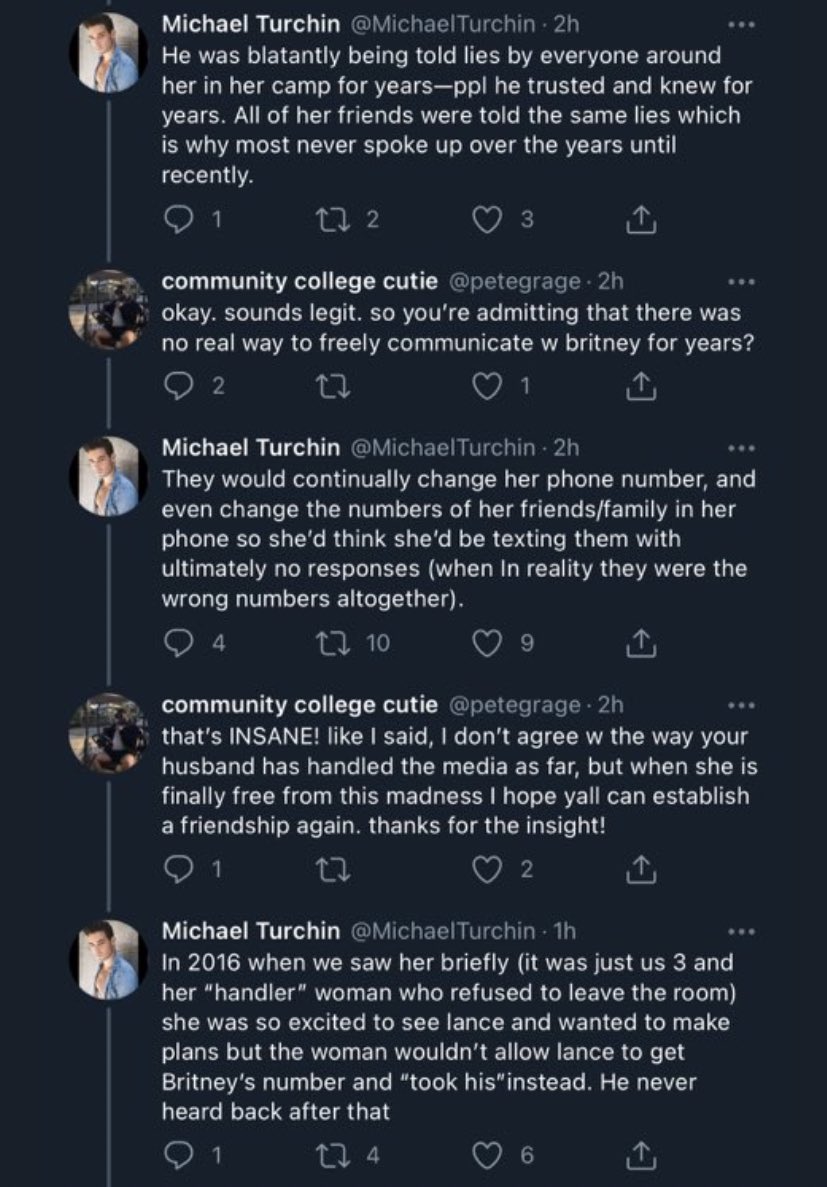Open the @petegrage profile handle link
Image resolution: width=827 pixels, height=1187 pixels.
[512, 283]
